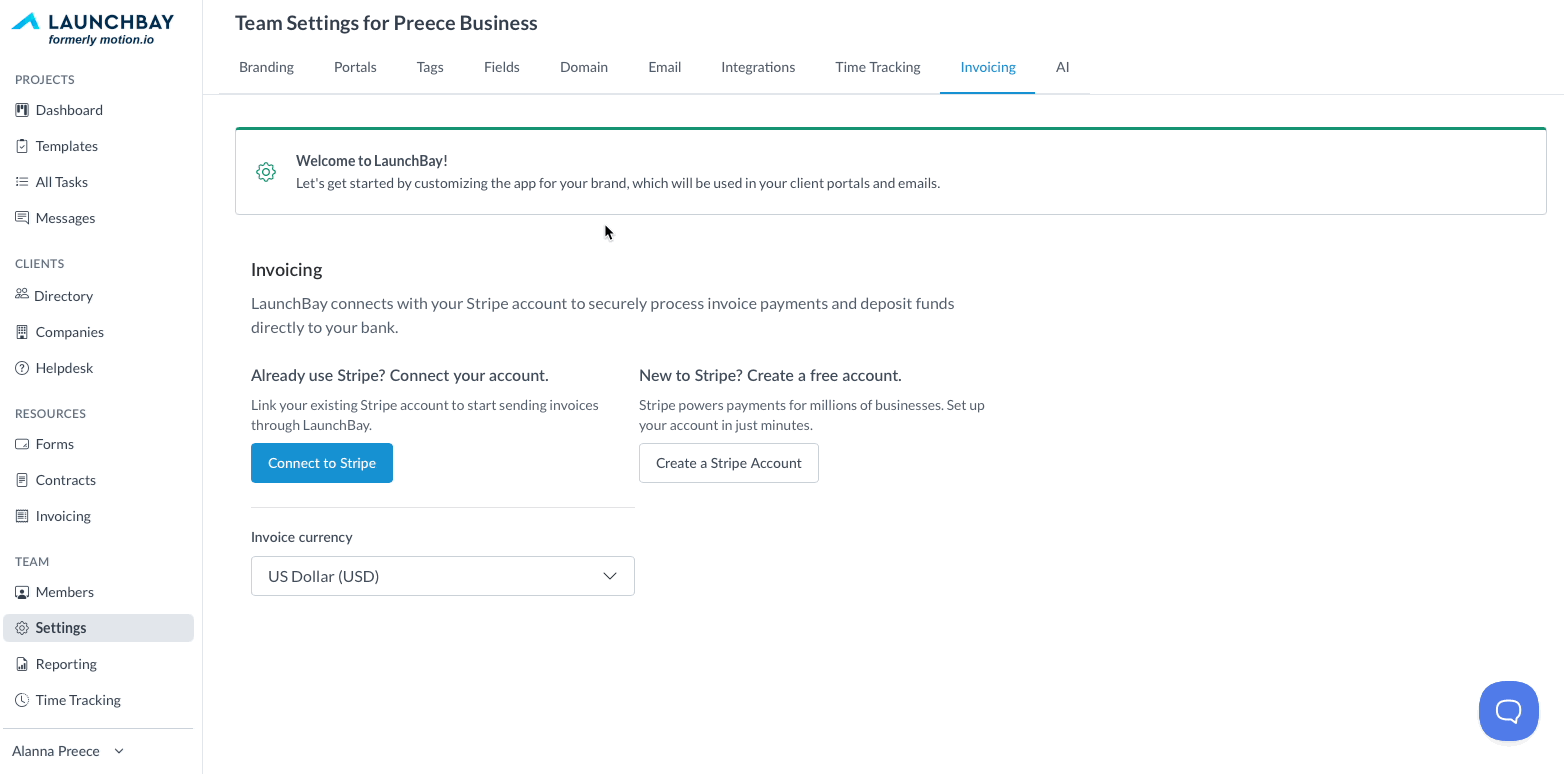Viewport: 1564px width, 774px height.
Task: Click the All Tasks list icon
Action: (x=22, y=182)
